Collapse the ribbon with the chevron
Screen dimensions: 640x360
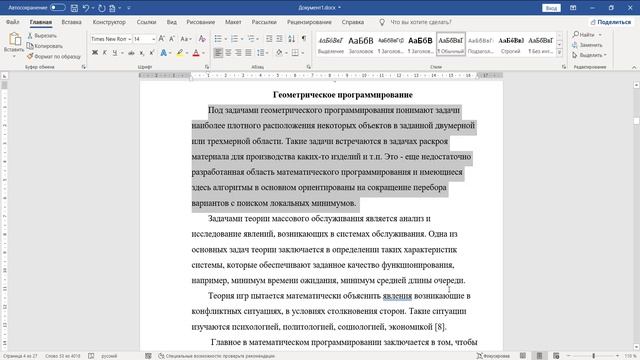point(634,67)
